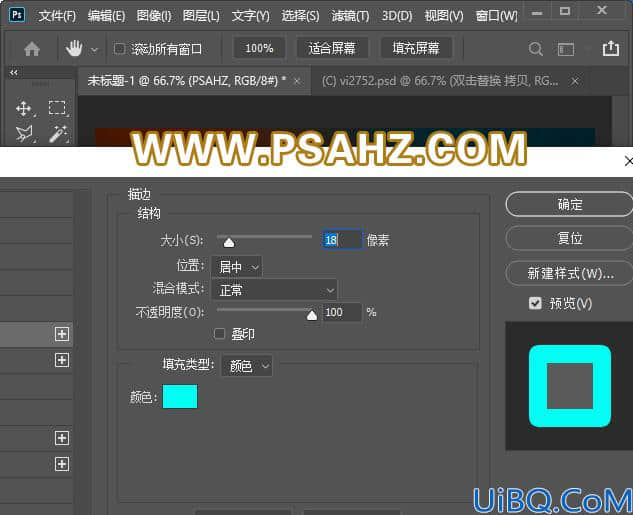Click the 不透明度 opacity slider handle
The image size is (633, 515).
pos(312,315)
